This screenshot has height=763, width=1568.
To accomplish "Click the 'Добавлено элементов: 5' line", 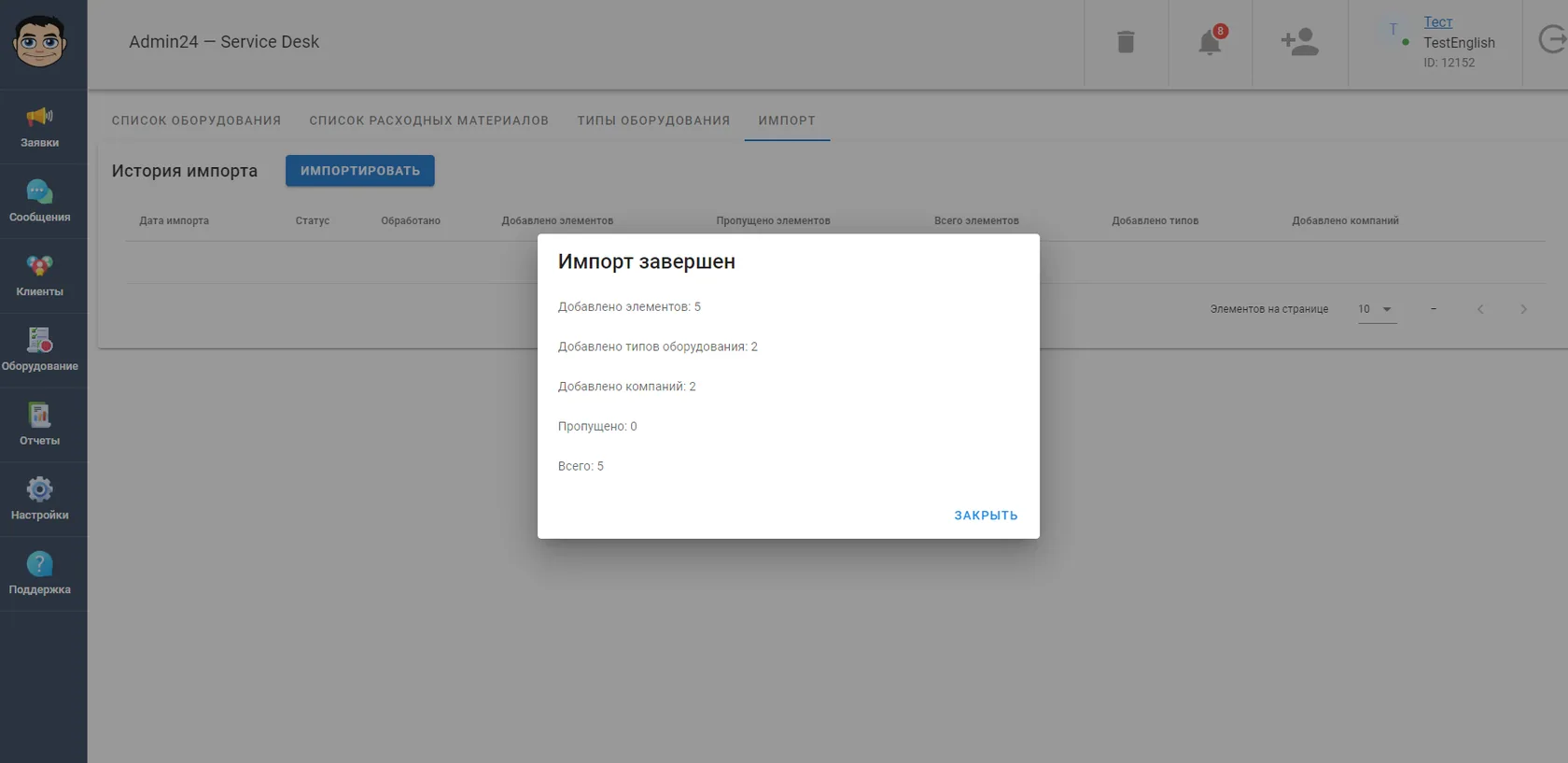I will [x=629, y=307].
